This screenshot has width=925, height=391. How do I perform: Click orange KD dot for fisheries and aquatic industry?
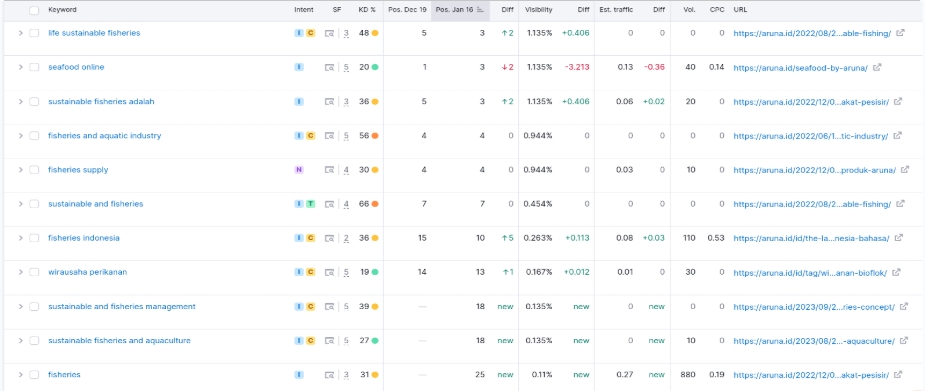point(375,136)
